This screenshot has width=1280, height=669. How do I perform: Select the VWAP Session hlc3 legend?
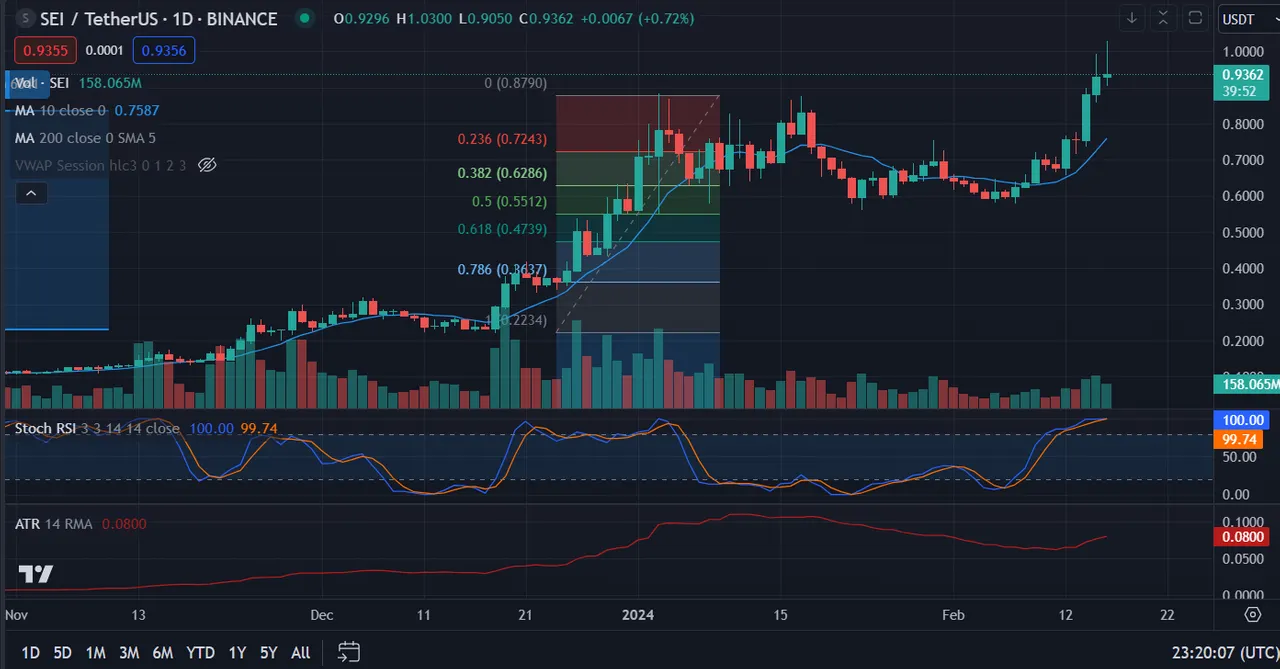pyautogui.click(x=100, y=165)
